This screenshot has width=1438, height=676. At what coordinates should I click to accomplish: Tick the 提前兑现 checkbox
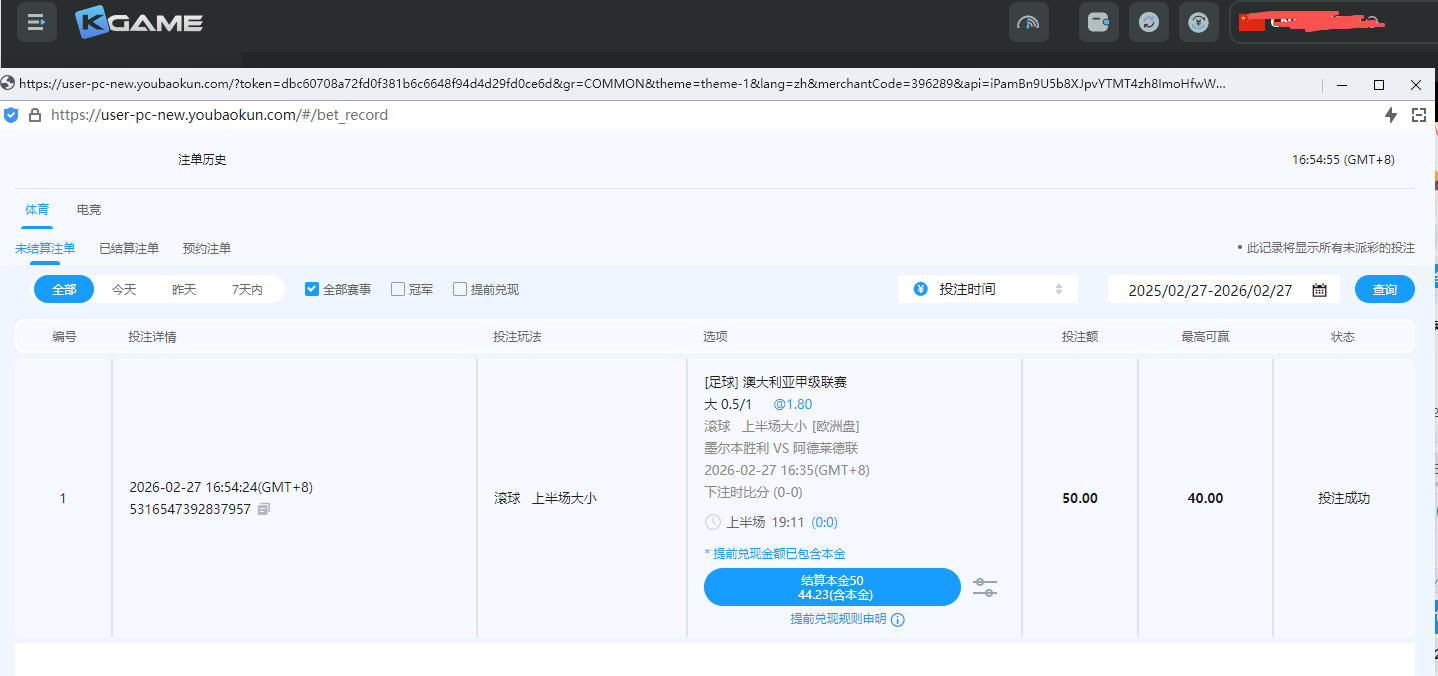[460, 289]
